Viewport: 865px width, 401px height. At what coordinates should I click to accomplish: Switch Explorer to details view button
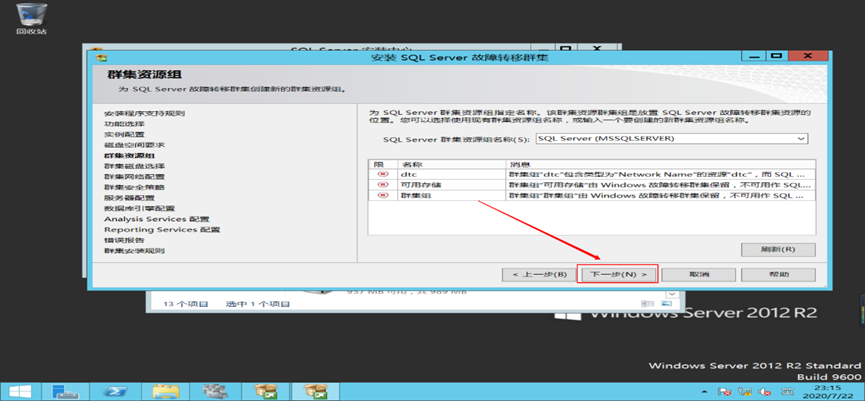pos(646,304)
